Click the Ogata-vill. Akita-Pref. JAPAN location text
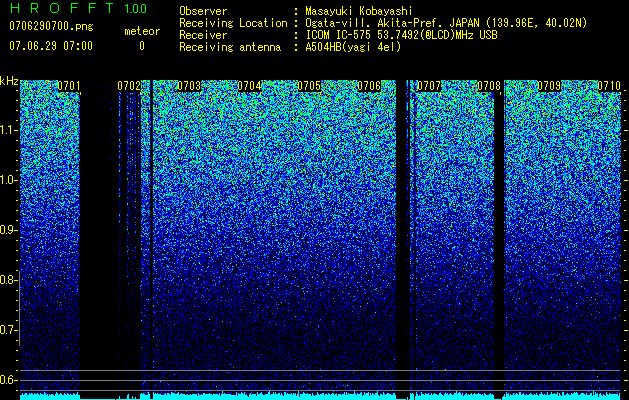 (x=445, y=23)
